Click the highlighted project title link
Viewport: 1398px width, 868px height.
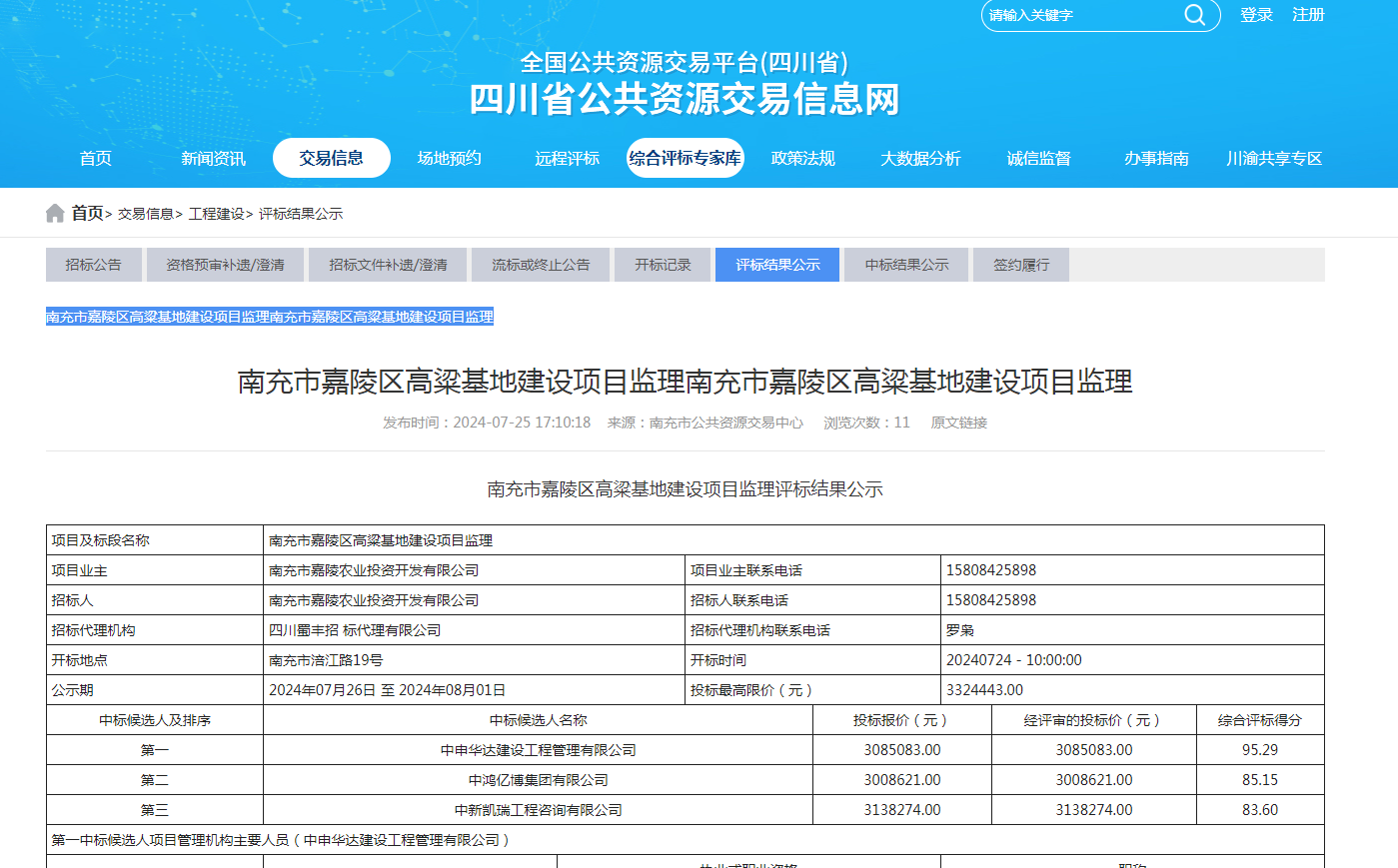point(270,317)
